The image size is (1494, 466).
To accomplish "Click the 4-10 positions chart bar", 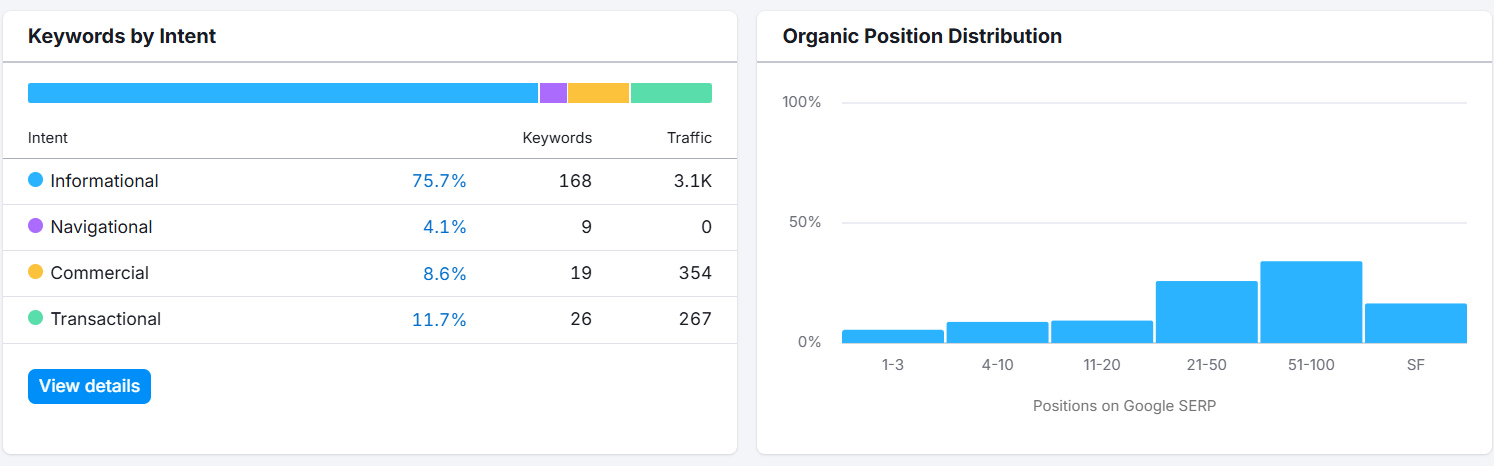I will 997,333.
